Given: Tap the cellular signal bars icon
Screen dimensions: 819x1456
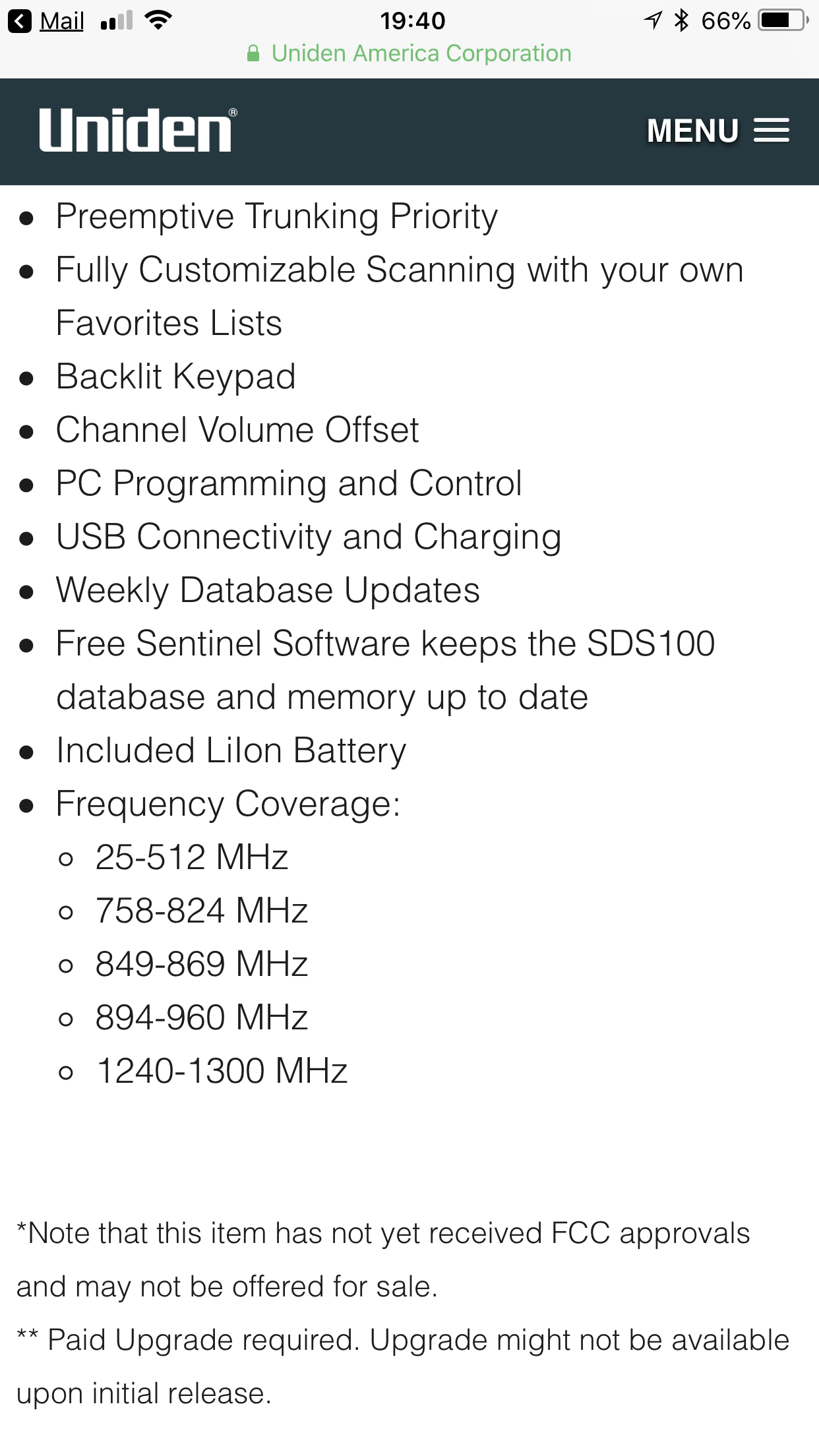Looking at the screenshot, I should (117, 21).
